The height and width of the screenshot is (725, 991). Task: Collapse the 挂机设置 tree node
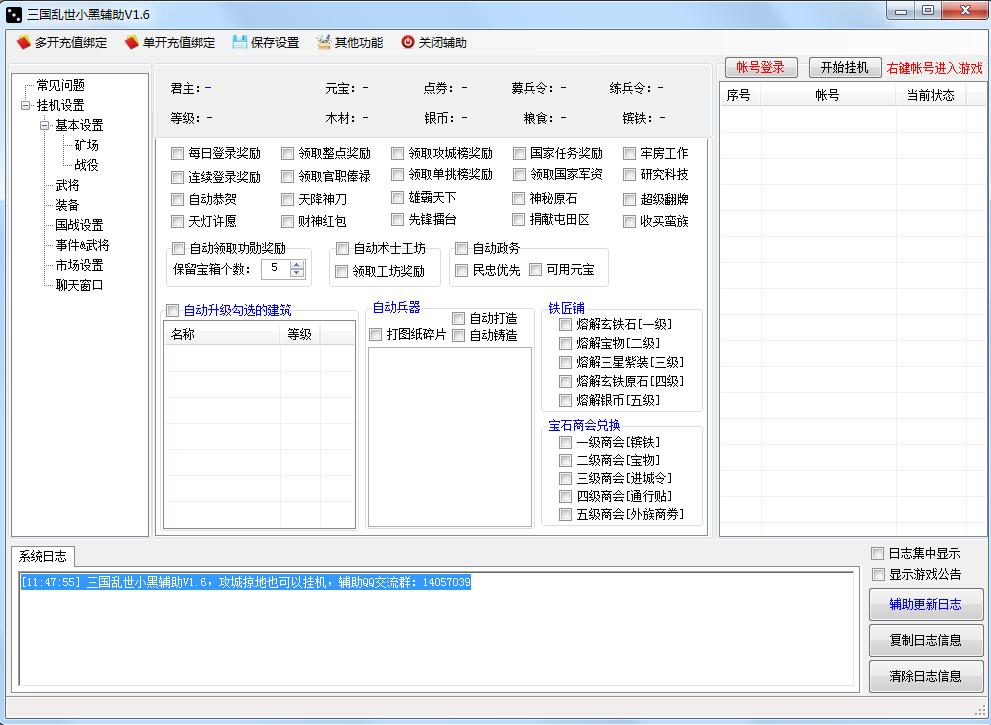pos(25,105)
